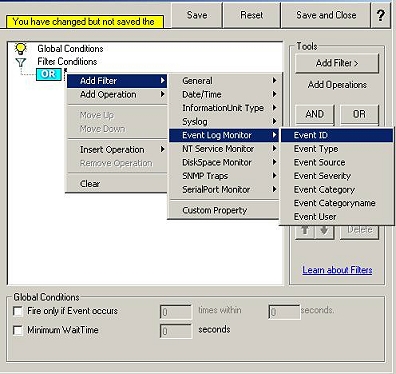
Task: Expand the Add Operation submenu
Action: pyautogui.click(x=117, y=95)
